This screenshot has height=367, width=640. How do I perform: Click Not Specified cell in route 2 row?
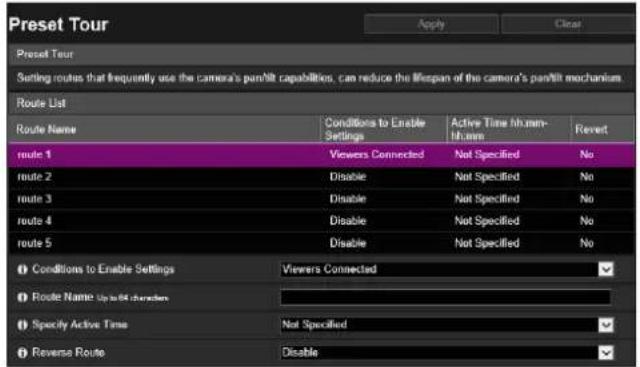(487, 177)
